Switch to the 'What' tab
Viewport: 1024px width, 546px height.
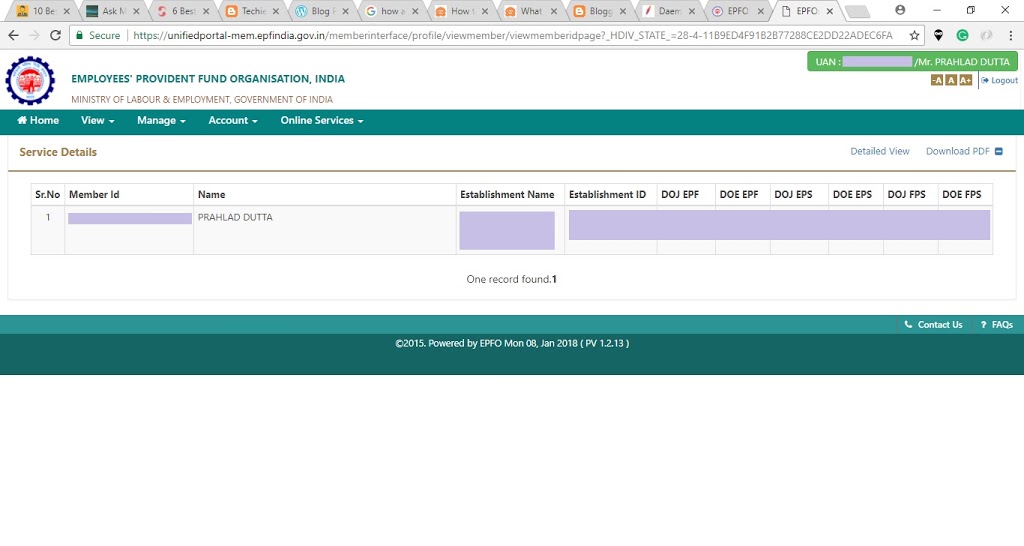pos(531,11)
